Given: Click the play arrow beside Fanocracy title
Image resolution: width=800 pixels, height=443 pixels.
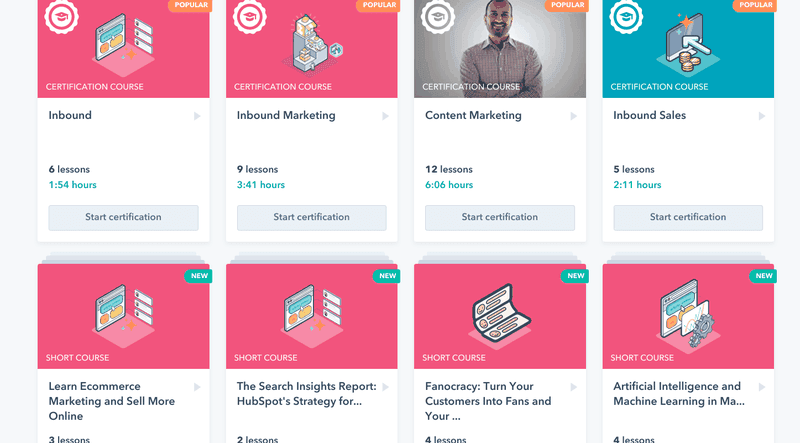Looking at the screenshot, I should click(x=573, y=387).
